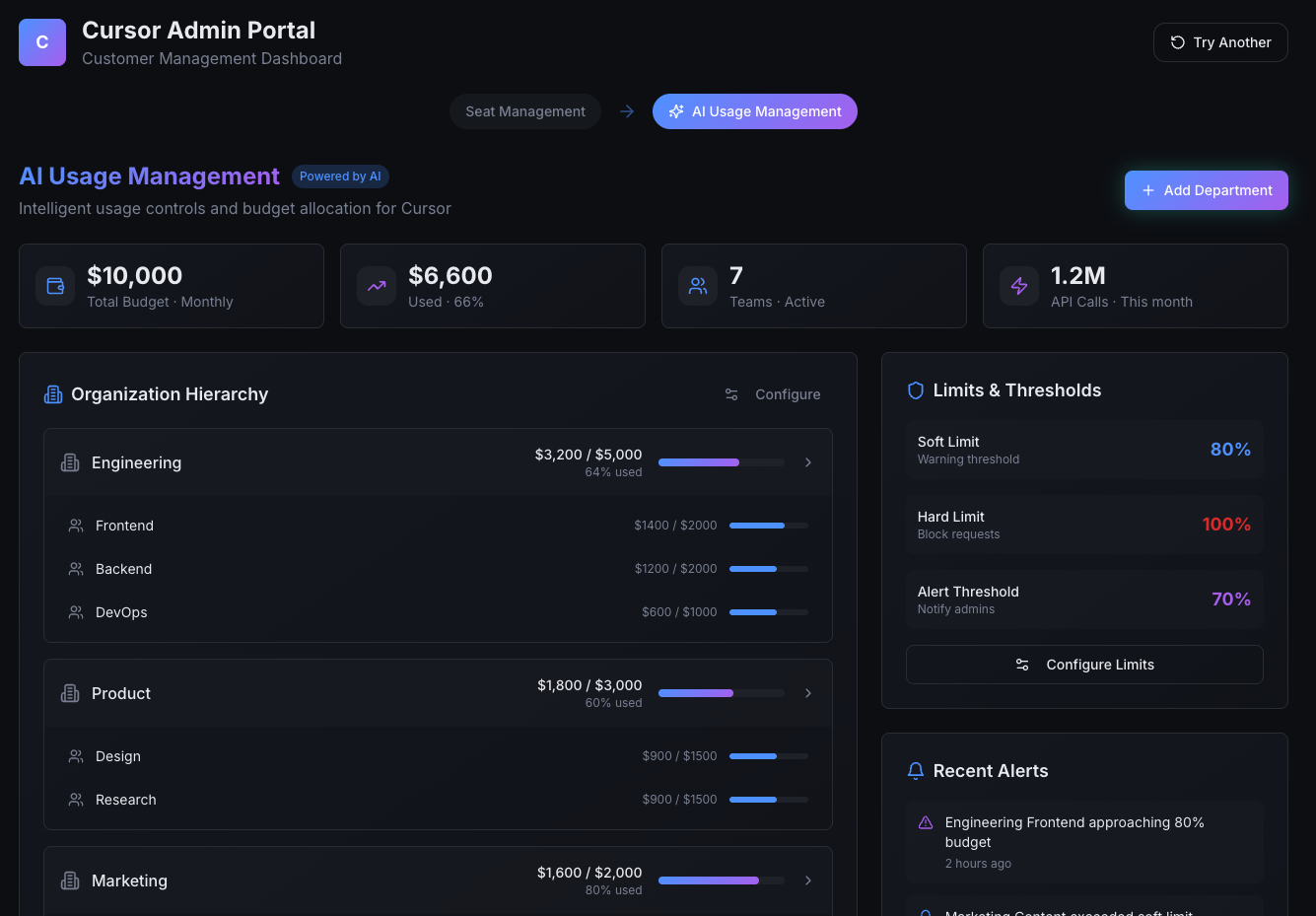Screen dimensions: 1316x916
Task: Click the team icon beside DevOps
Action: tap(76, 612)
